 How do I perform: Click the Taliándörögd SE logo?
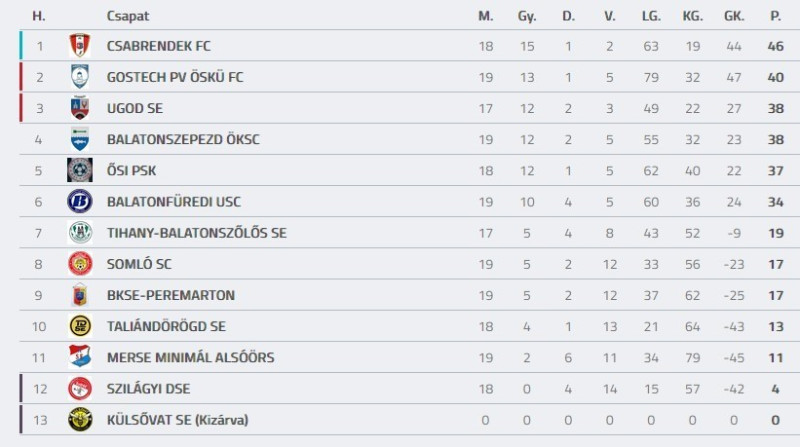tap(80, 326)
